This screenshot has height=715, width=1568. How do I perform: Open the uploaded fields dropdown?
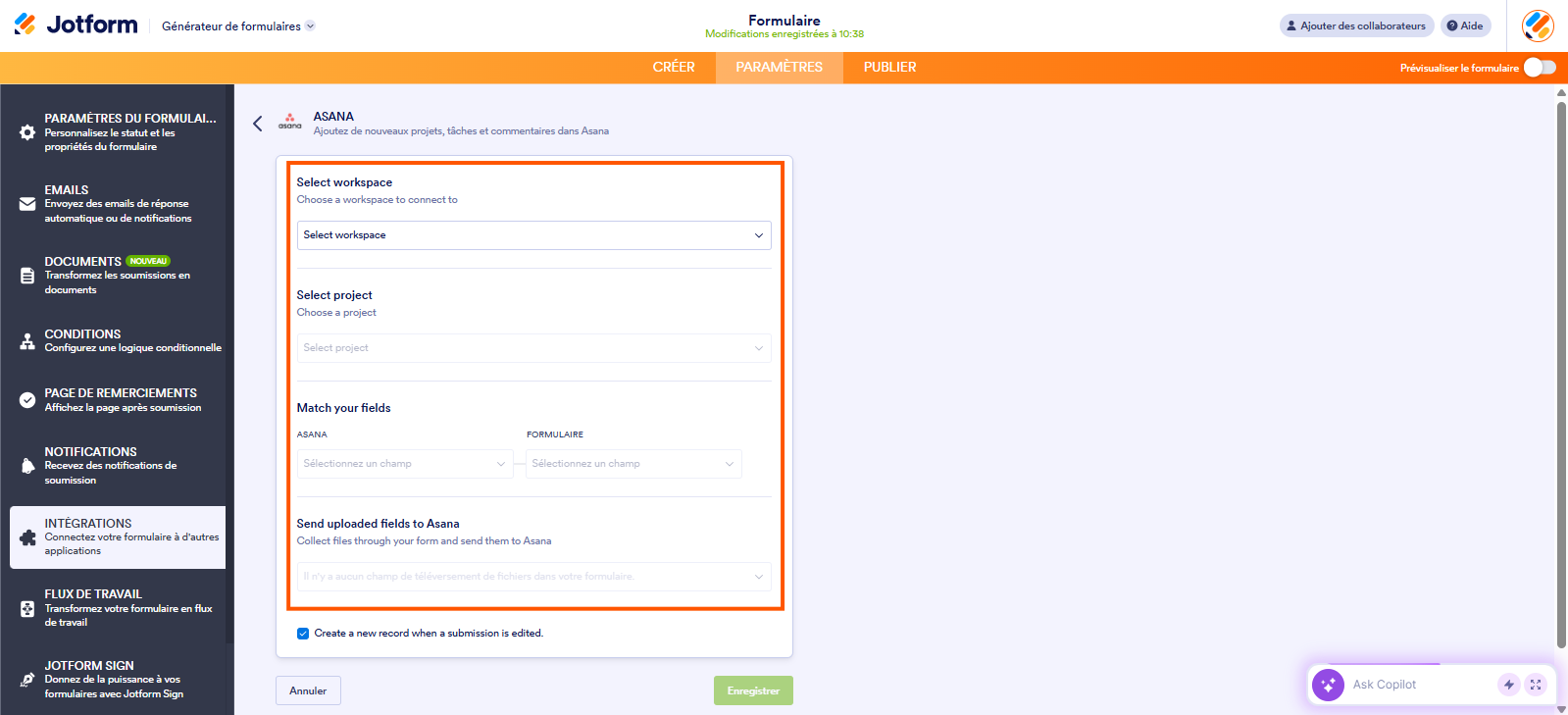click(x=533, y=577)
